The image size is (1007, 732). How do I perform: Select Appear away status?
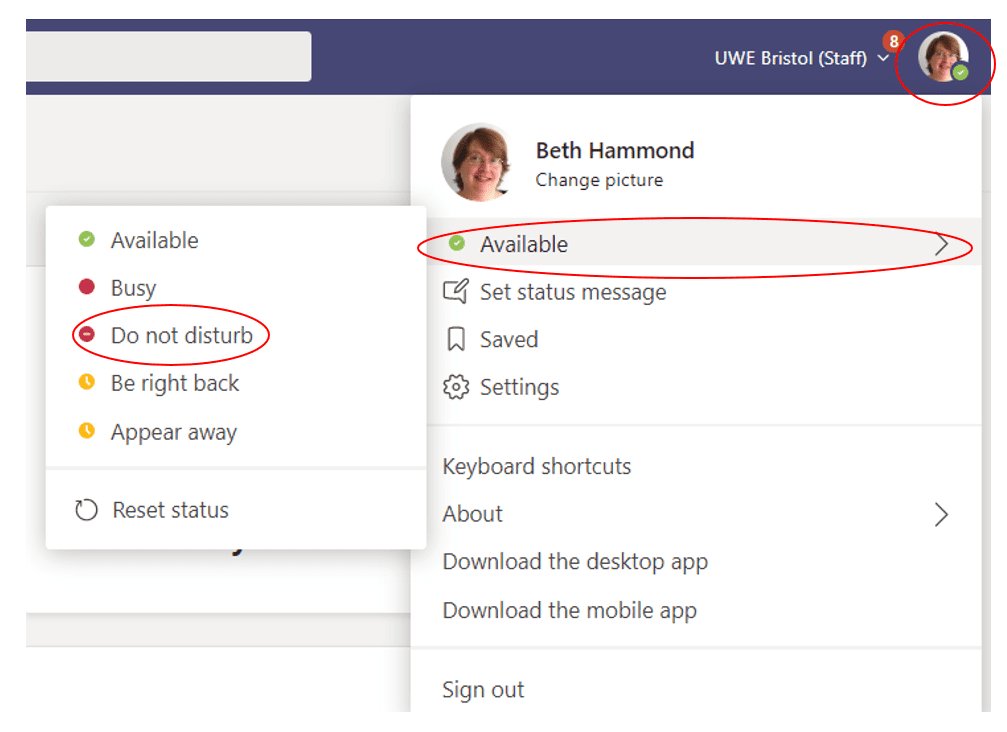(x=236, y=431)
